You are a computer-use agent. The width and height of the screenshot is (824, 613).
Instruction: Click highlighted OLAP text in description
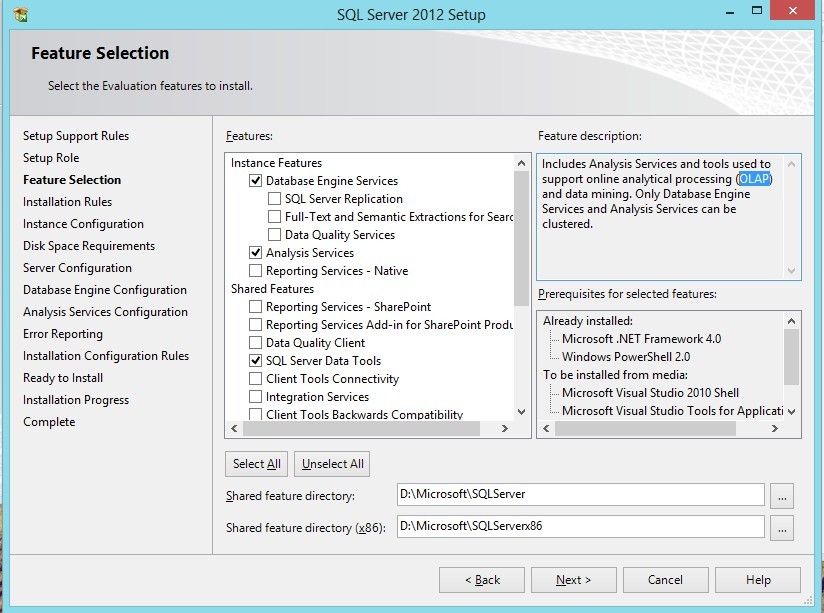point(755,179)
